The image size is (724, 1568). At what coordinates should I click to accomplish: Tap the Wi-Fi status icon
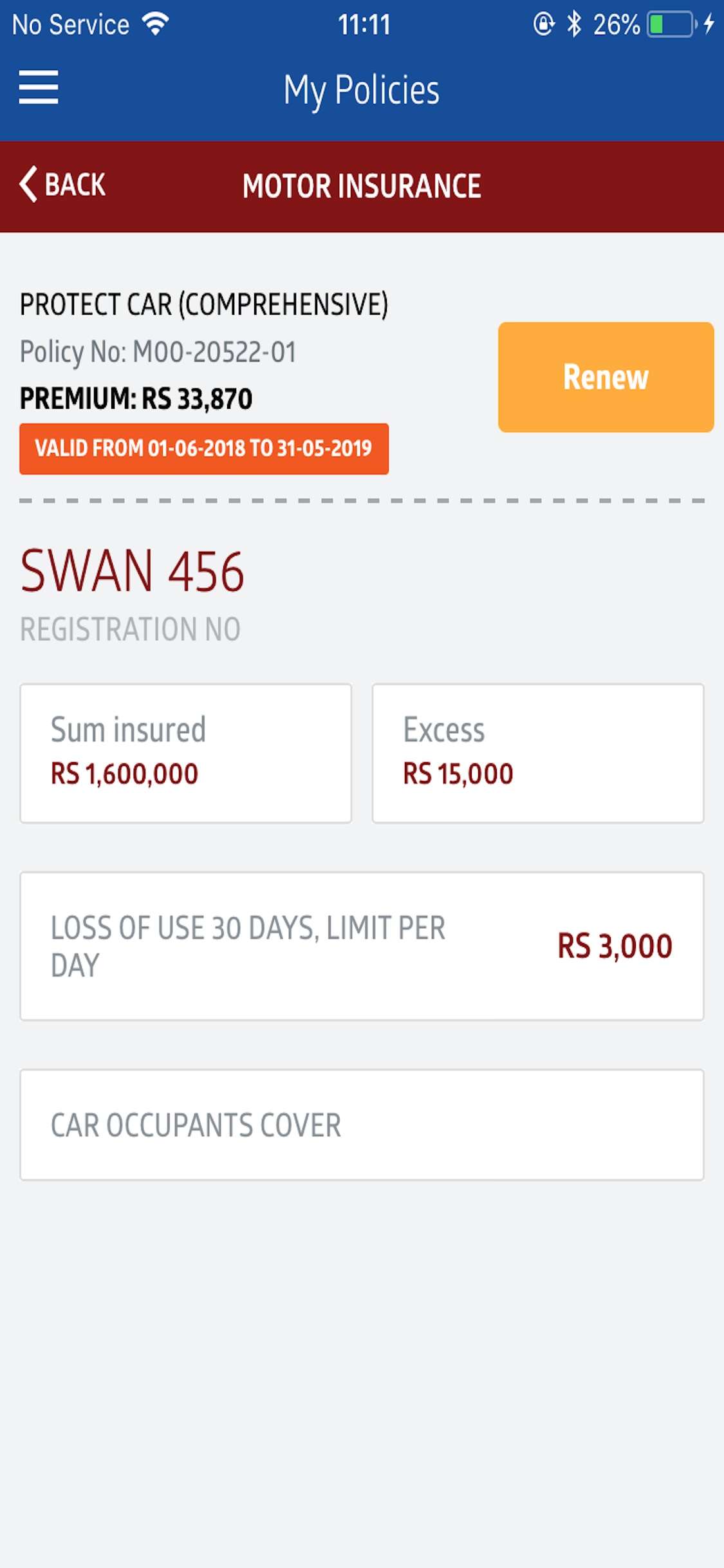click(155, 24)
